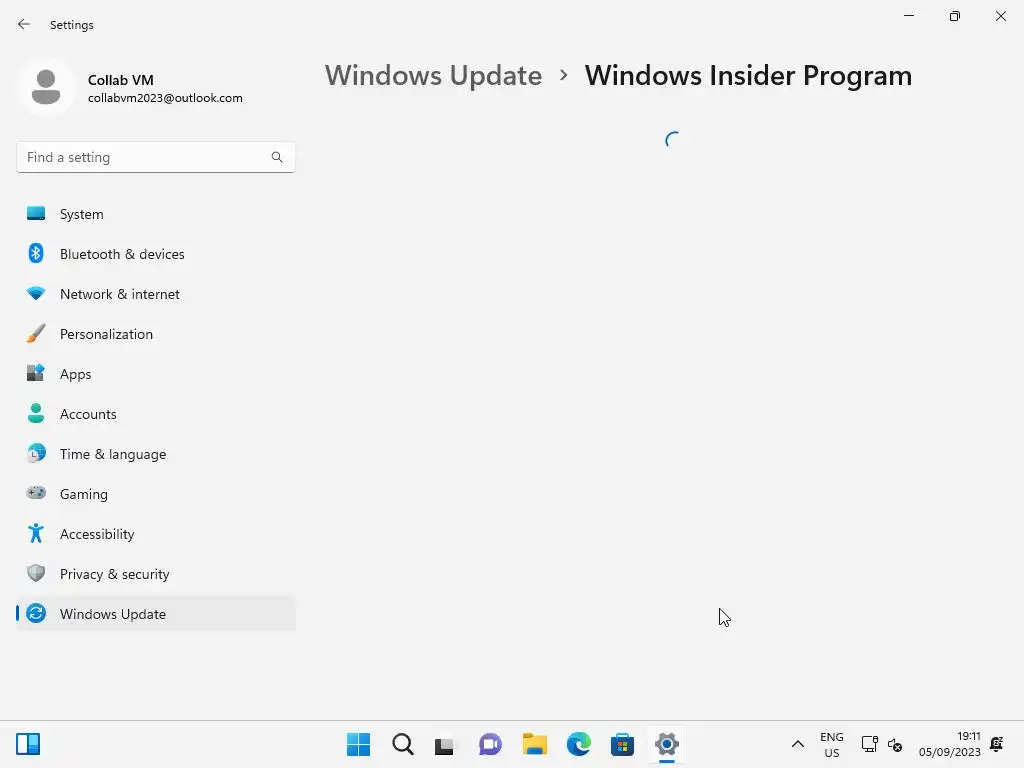Click the Collab VM account name

(x=121, y=80)
